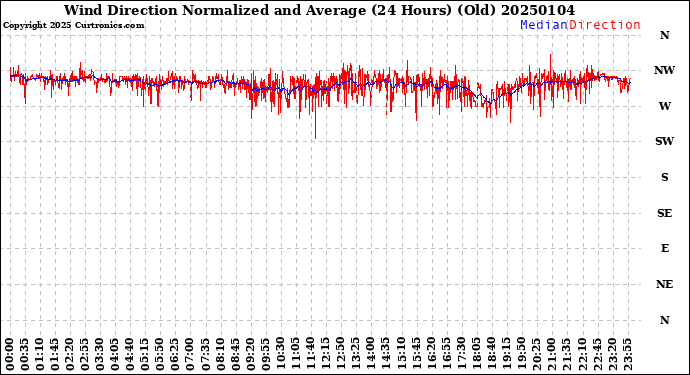Click the '19:50' time axis label
The image size is (690, 375).
[x=521, y=354]
